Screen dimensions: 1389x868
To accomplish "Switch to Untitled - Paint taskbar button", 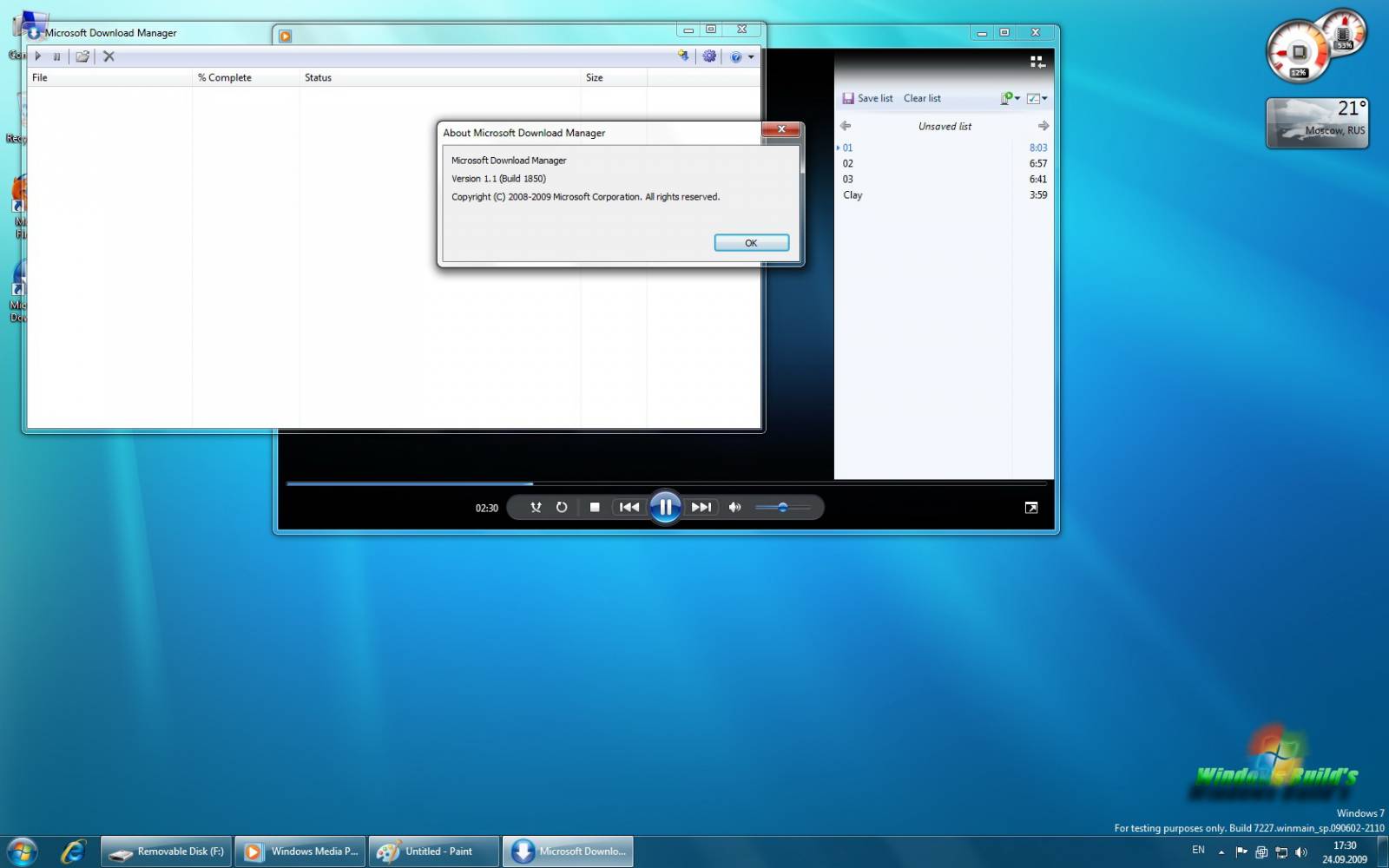I will [x=434, y=852].
